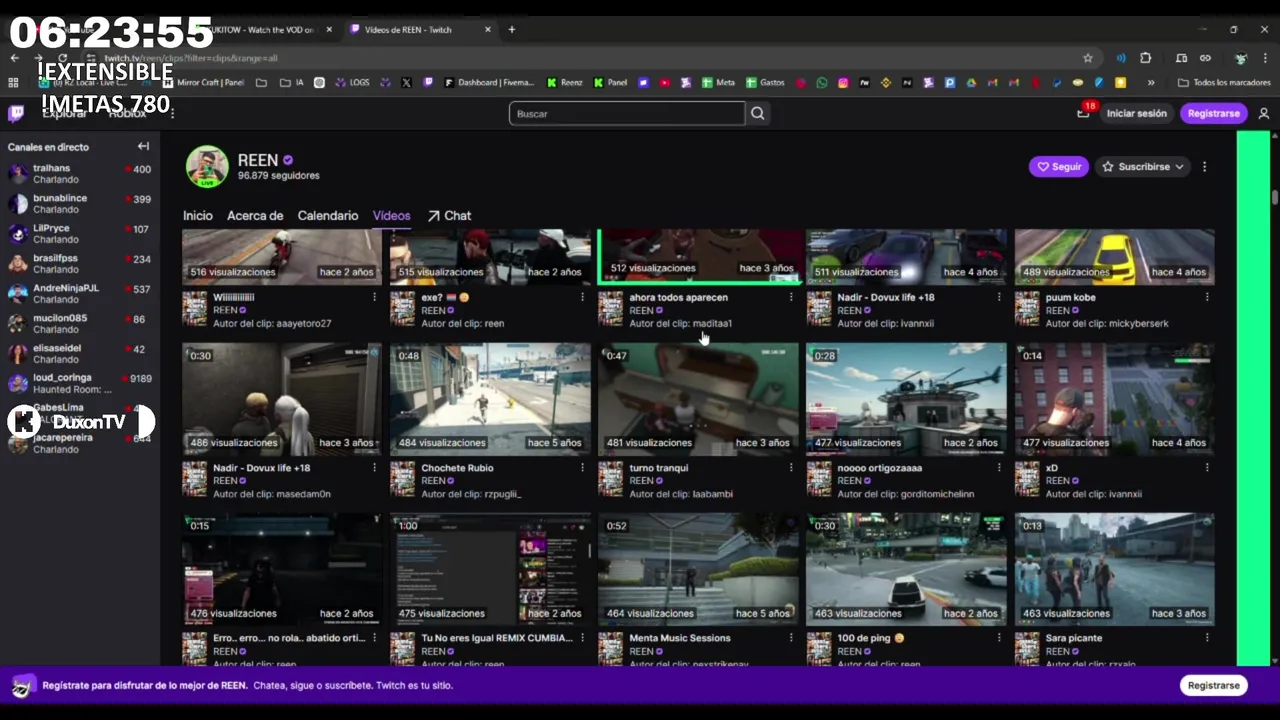The height and width of the screenshot is (720, 1280).
Task: Play the 100 de ping clip thumbnail
Action: (906, 570)
